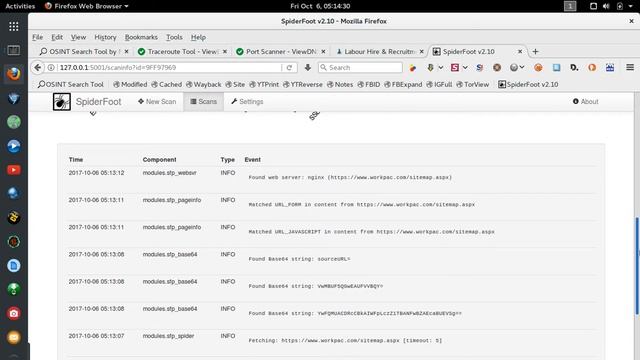Open the File menu

click(38, 37)
